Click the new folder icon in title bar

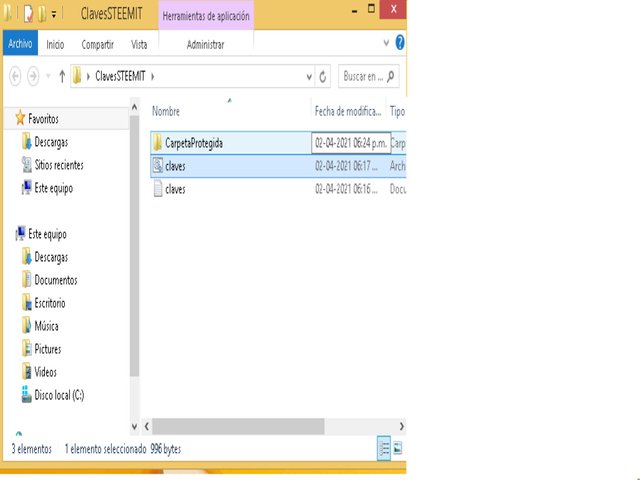tap(42, 14)
